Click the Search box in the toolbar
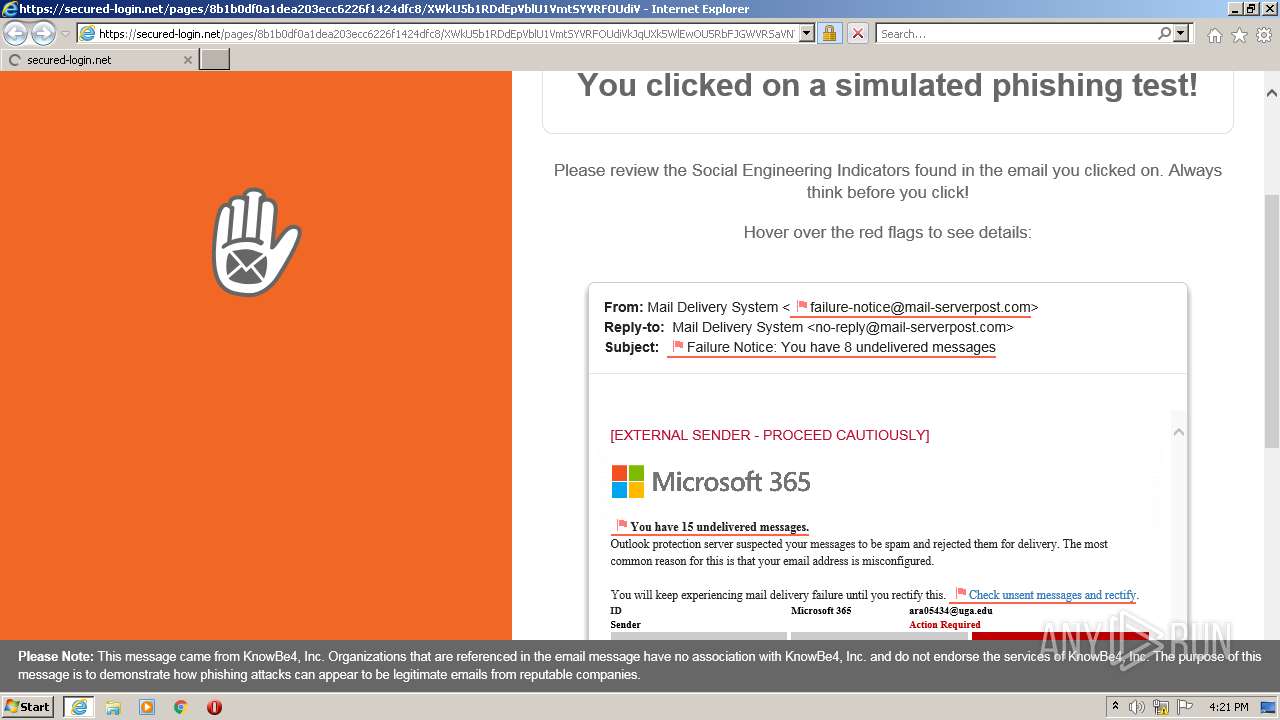 point(1015,34)
